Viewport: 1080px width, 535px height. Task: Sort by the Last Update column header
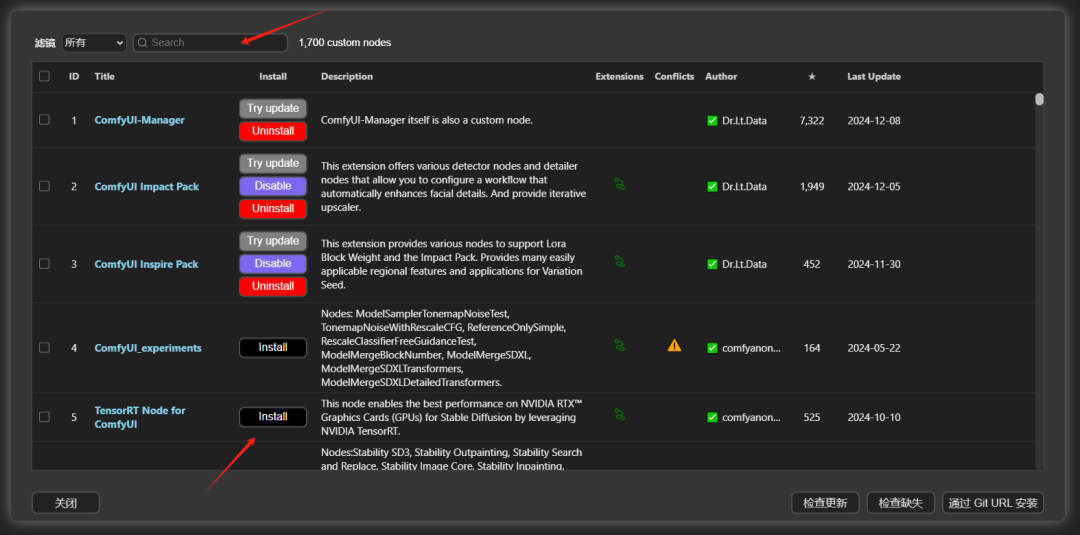point(874,76)
